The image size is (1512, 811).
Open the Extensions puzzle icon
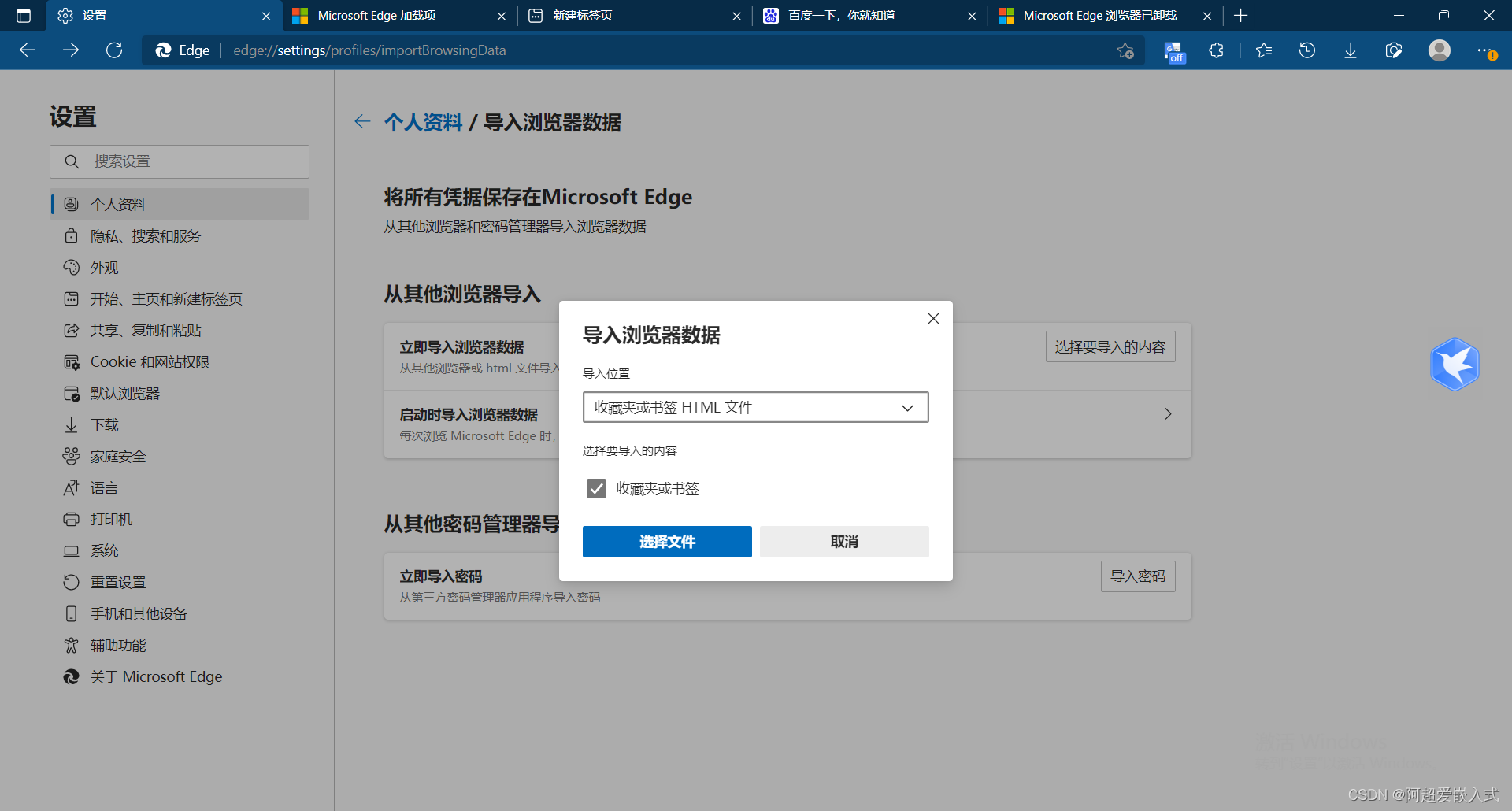coord(1217,50)
